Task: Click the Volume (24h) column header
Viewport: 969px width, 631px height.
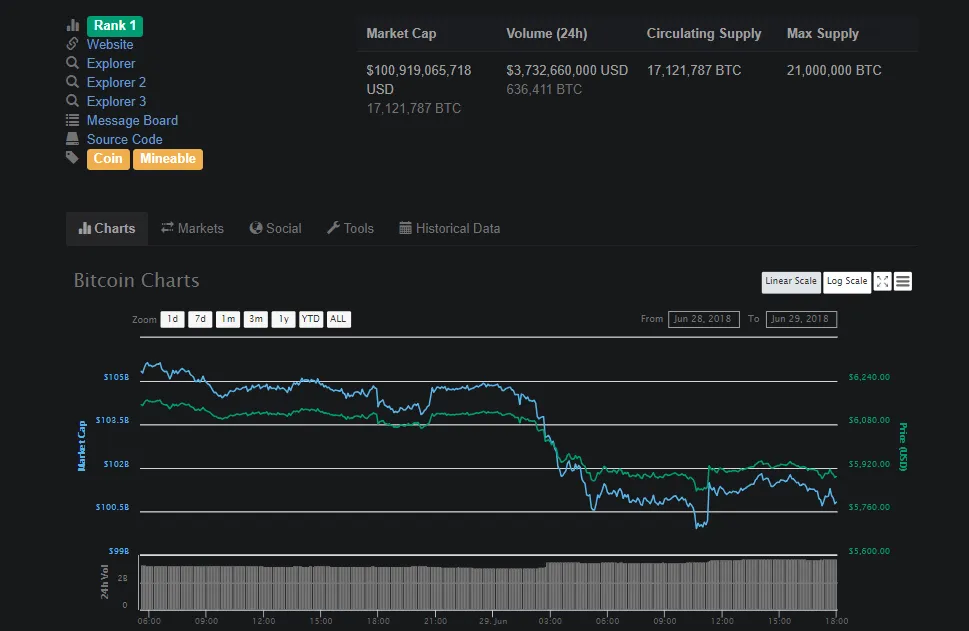Action: coord(546,33)
